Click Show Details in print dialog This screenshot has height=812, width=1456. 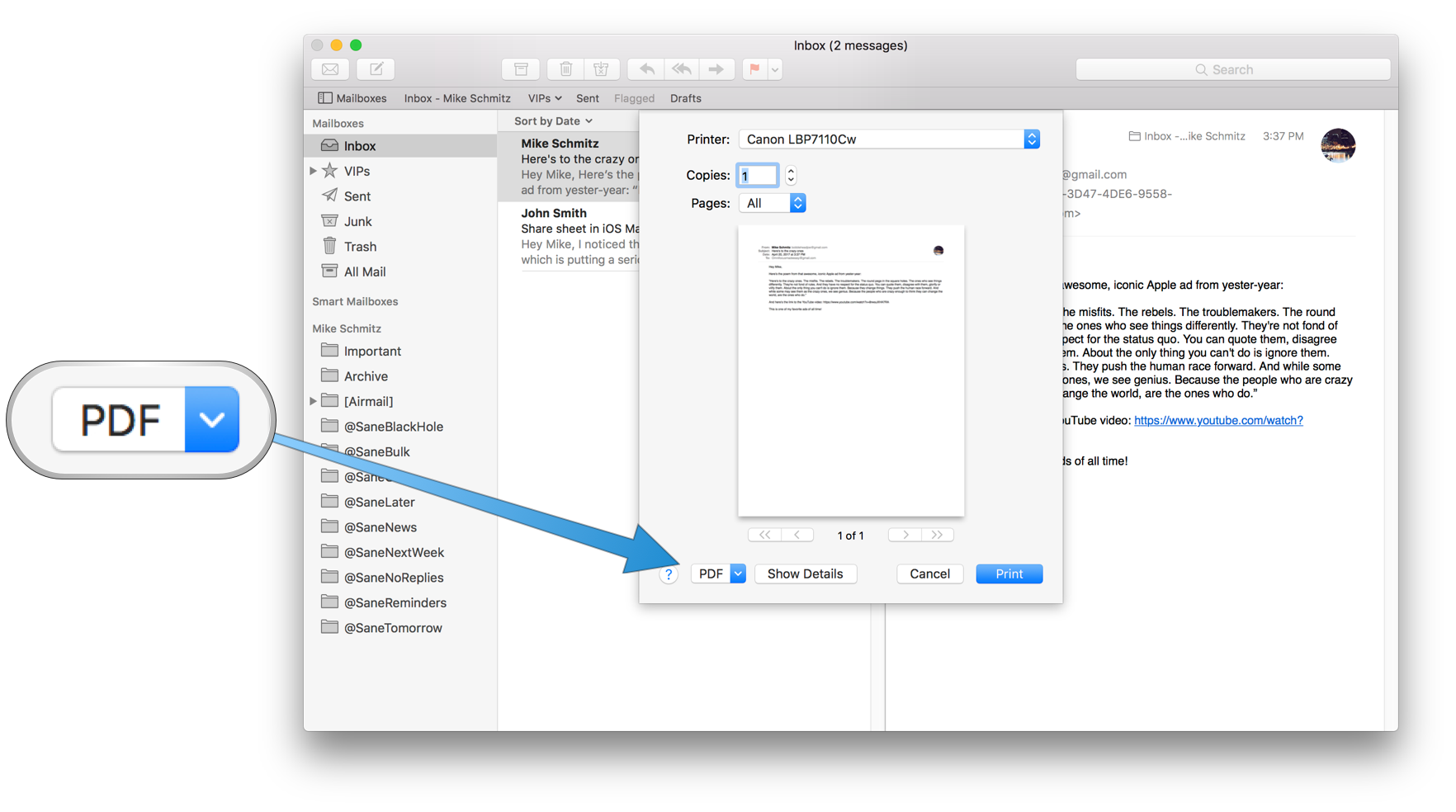(x=805, y=574)
